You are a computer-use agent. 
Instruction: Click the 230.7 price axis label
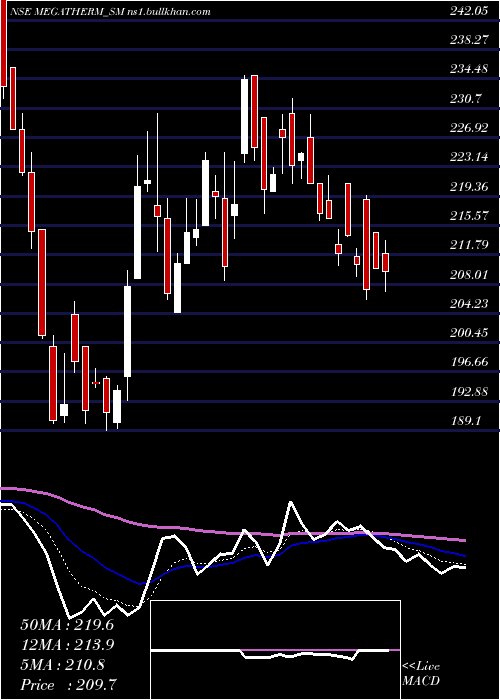pyautogui.click(x=466, y=99)
